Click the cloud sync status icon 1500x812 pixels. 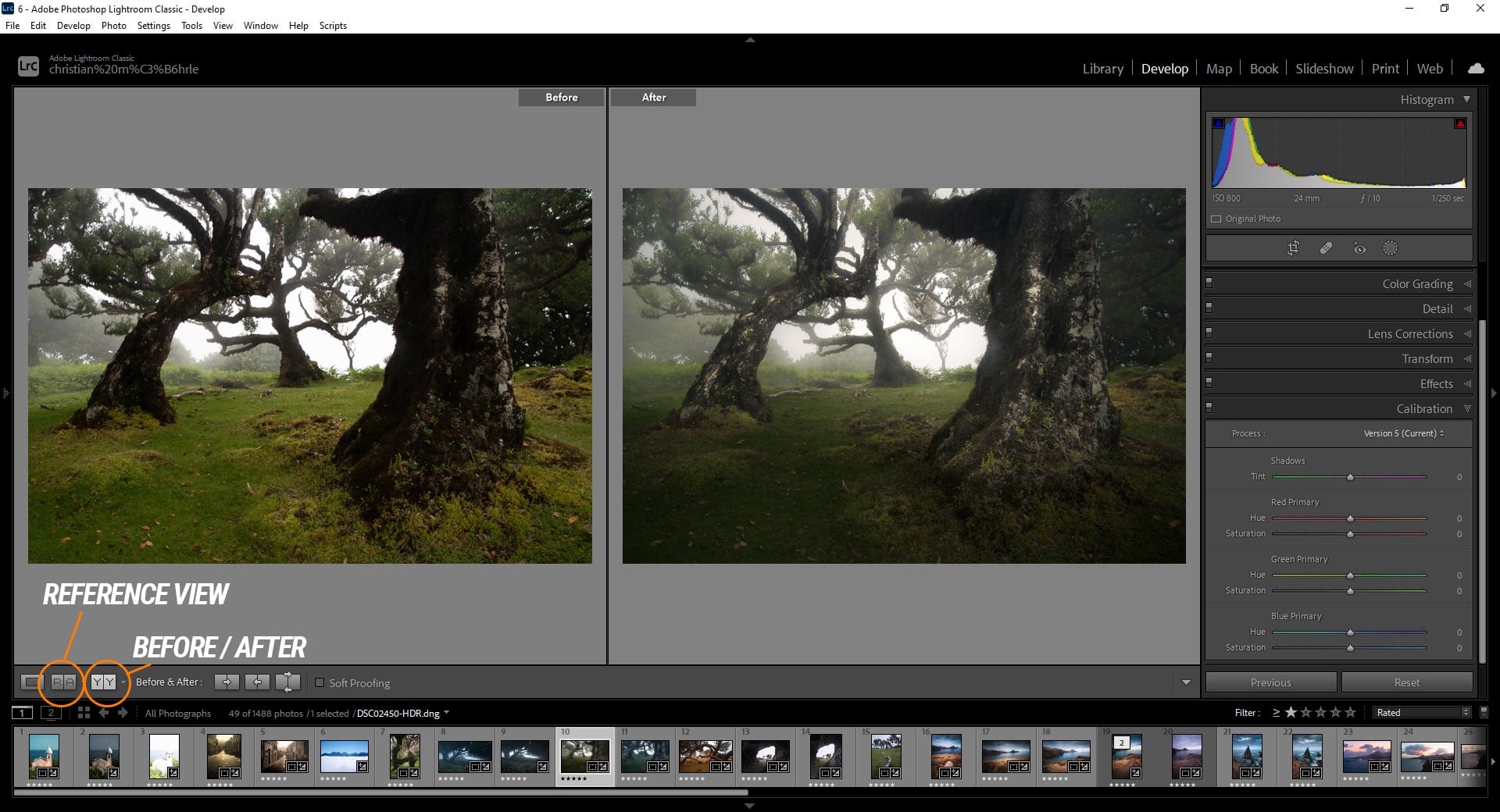click(x=1476, y=68)
